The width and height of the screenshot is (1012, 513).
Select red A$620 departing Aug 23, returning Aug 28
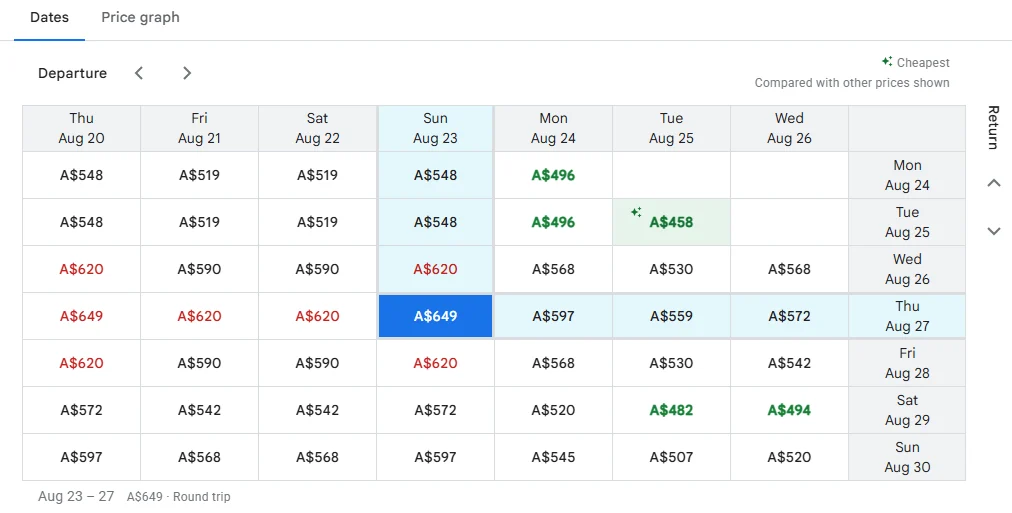click(x=436, y=363)
